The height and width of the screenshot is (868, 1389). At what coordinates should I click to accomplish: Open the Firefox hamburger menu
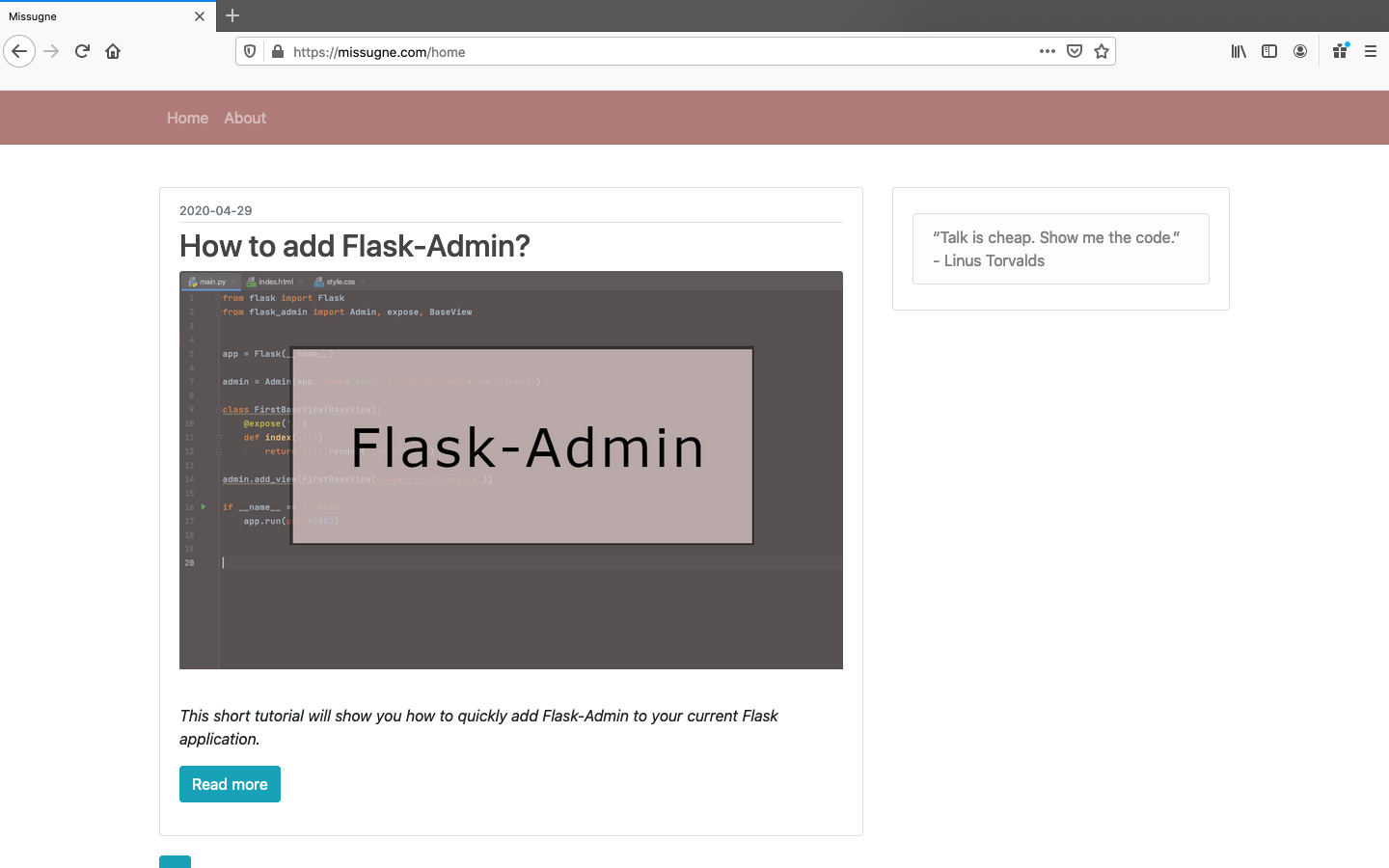pyautogui.click(x=1371, y=51)
